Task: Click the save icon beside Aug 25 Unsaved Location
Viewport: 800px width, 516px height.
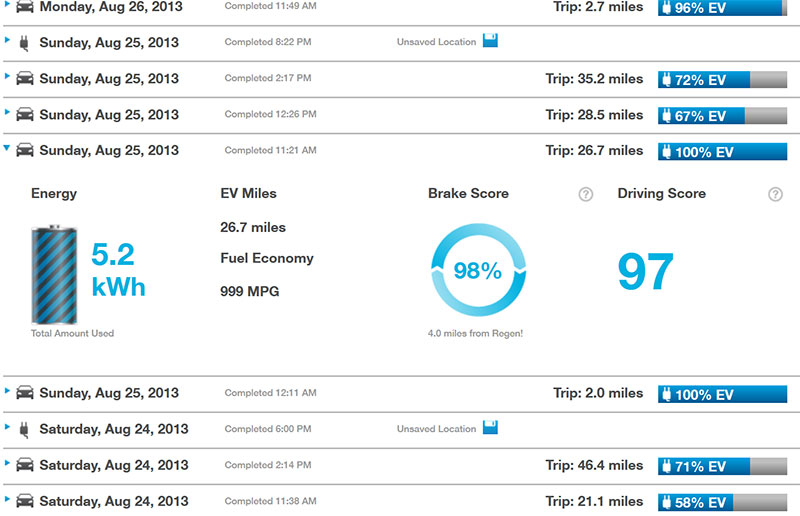Action: [x=490, y=41]
